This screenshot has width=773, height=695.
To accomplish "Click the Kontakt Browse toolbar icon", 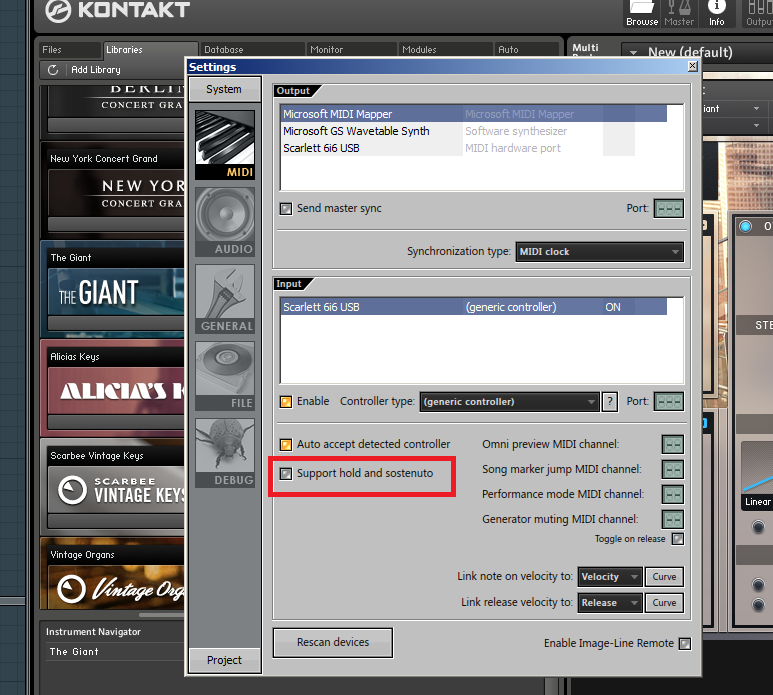I will pyautogui.click(x=642, y=13).
